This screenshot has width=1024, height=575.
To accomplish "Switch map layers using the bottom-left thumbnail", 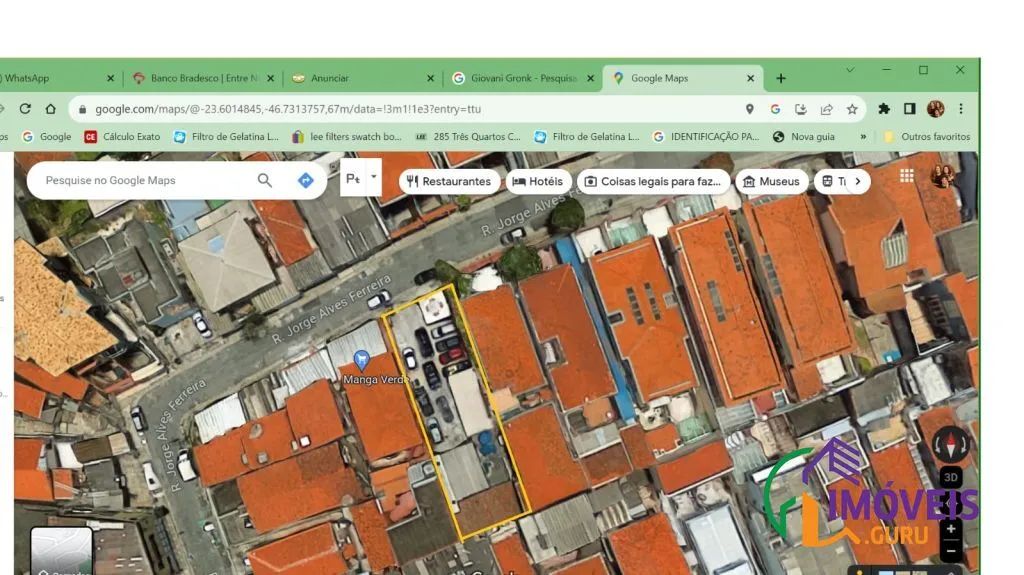I will (x=61, y=551).
